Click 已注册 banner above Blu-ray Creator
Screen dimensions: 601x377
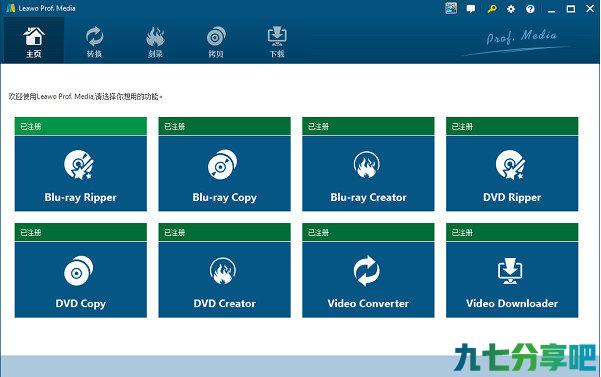coord(368,126)
